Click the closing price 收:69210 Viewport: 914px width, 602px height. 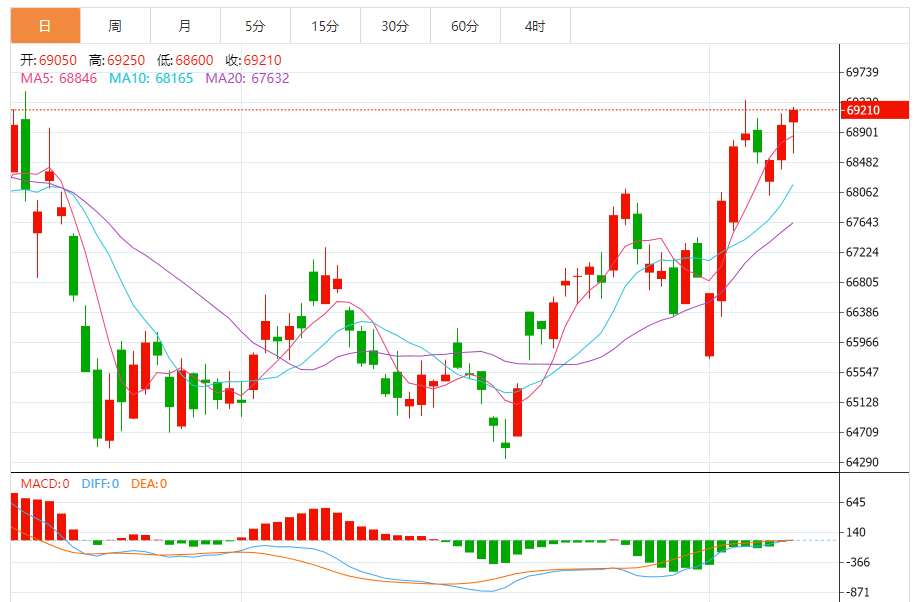[x=254, y=60]
